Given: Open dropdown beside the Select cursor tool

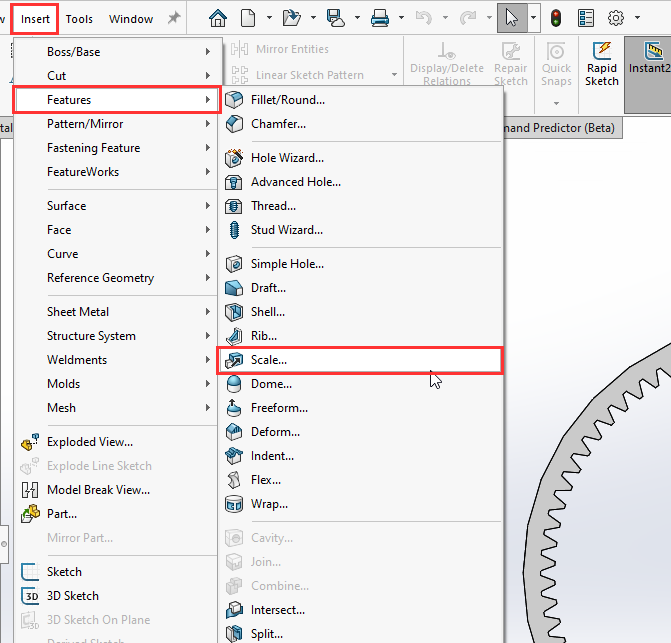Looking at the screenshot, I should pyautogui.click(x=534, y=18).
